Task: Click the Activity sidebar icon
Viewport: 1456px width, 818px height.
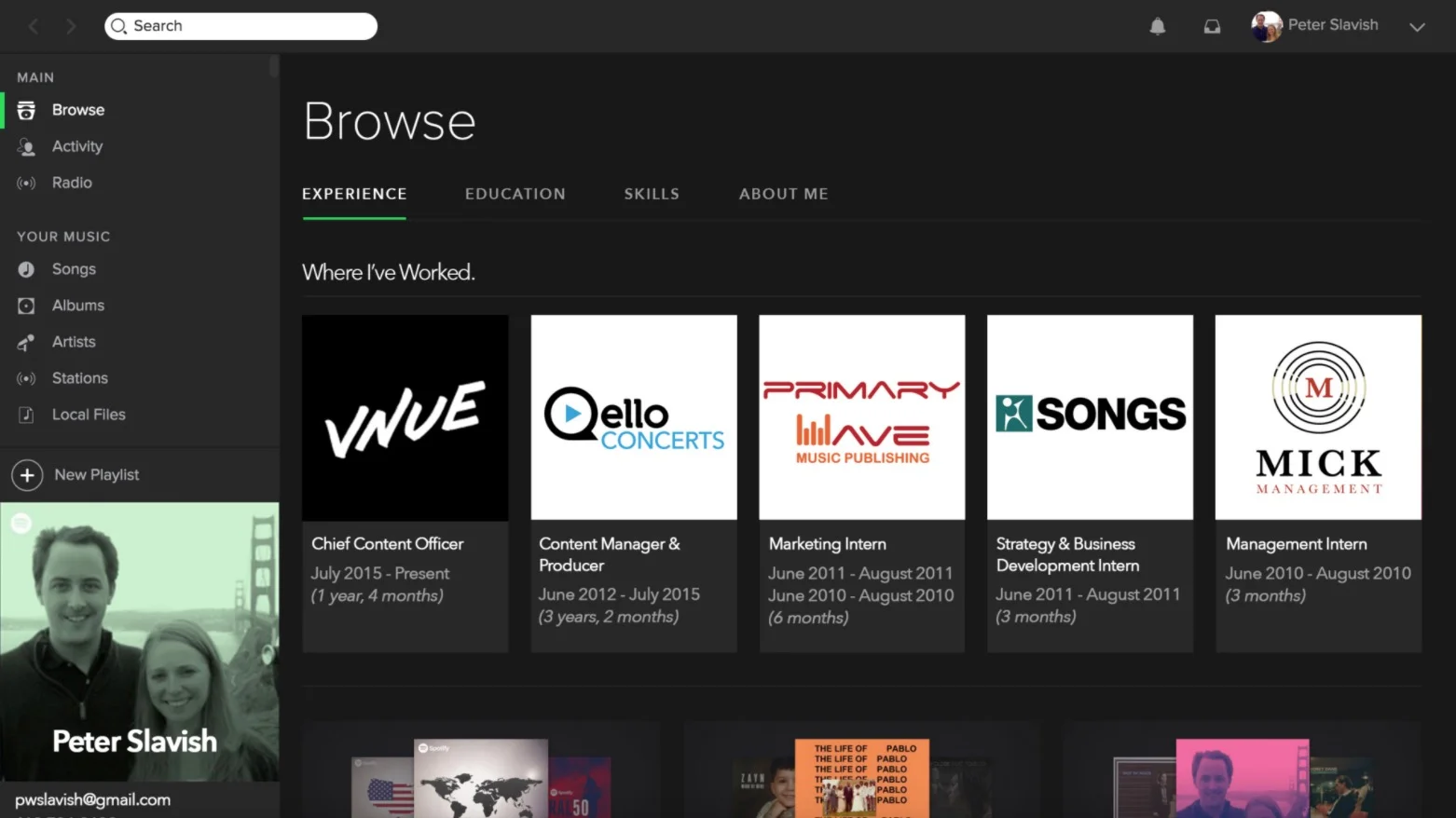Action: [26, 146]
